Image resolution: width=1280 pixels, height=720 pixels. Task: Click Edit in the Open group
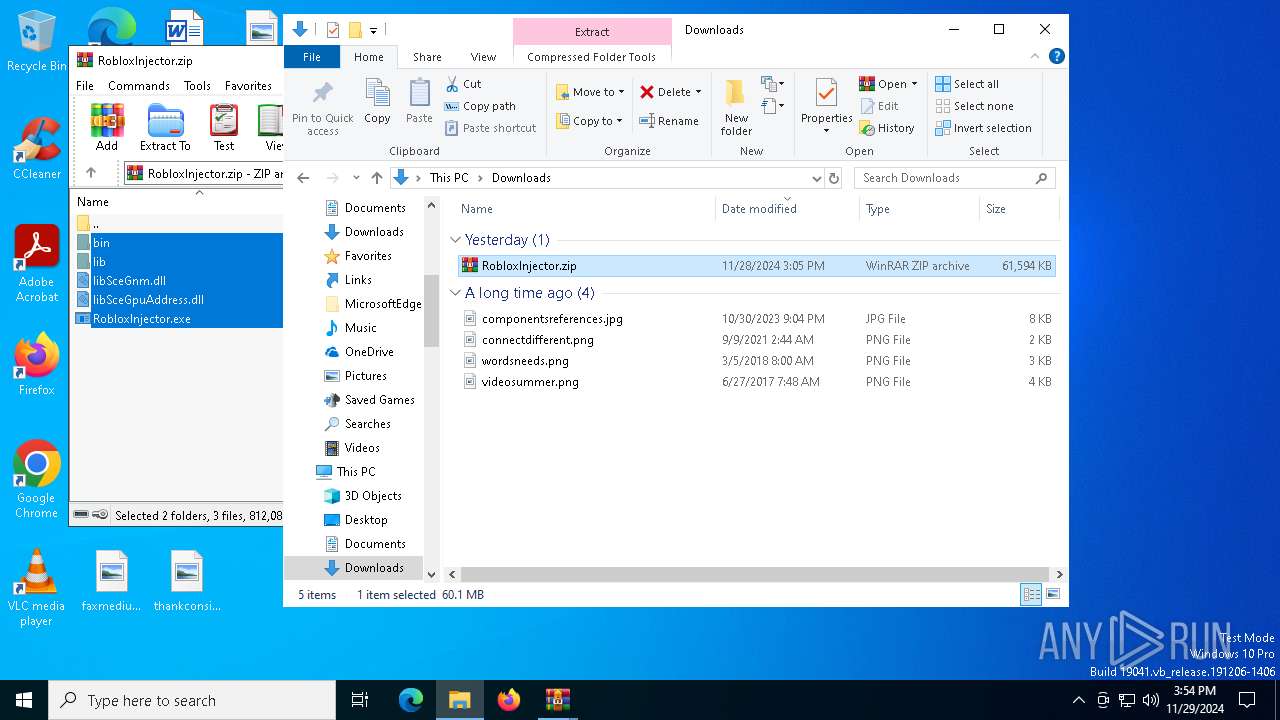tap(879, 106)
